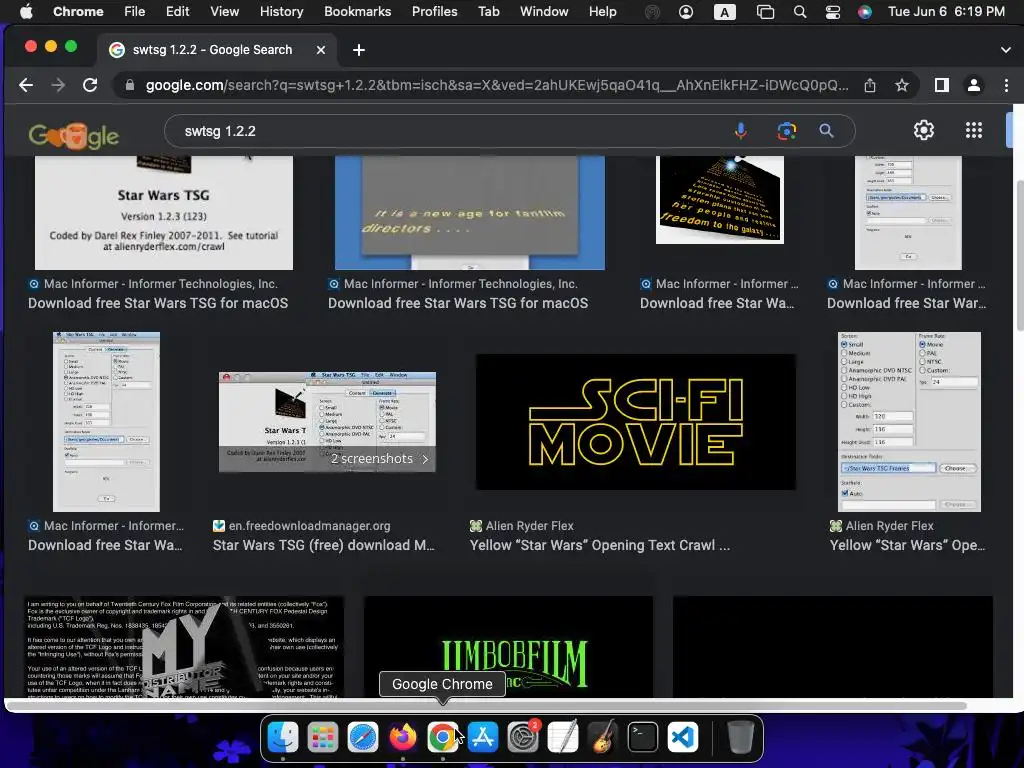Open the 'new age for fanfilm directors' thumbnail

tap(470, 212)
